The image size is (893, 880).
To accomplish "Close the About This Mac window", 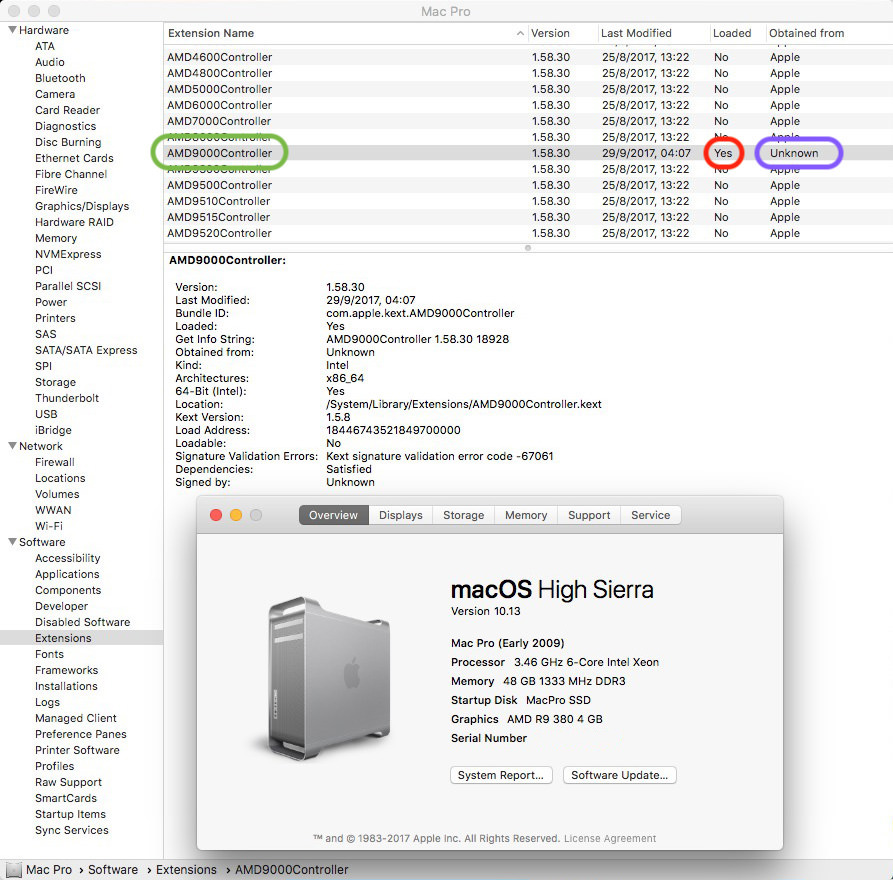I will [216, 515].
